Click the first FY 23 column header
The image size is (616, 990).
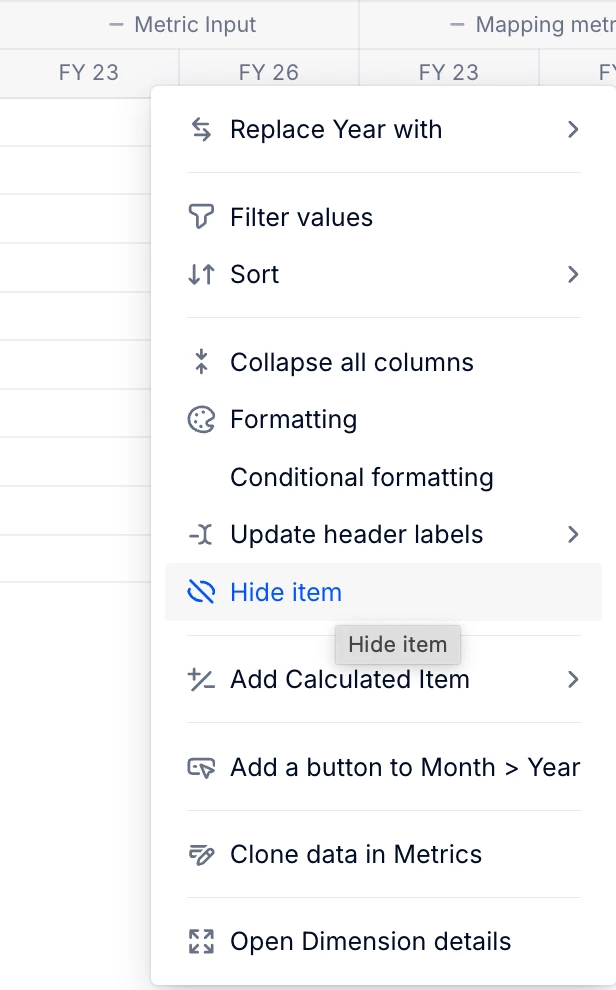(x=88, y=73)
